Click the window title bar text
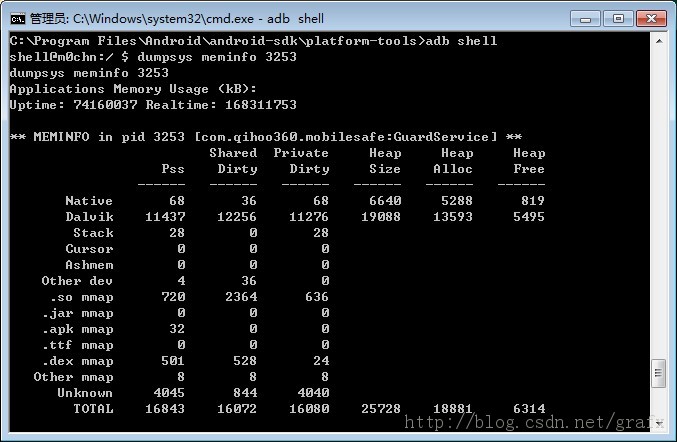The height and width of the screenshot is (442, 677). (x=177, y=19)
